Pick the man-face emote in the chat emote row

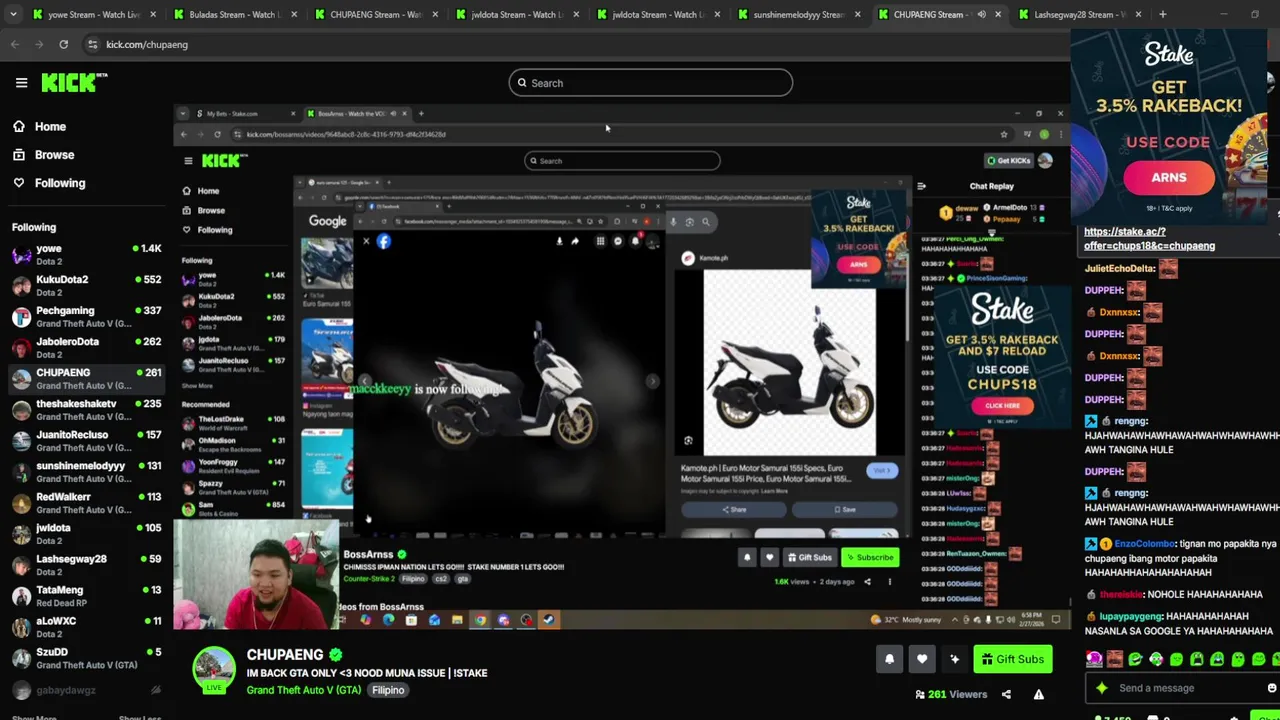[1115, 659]
